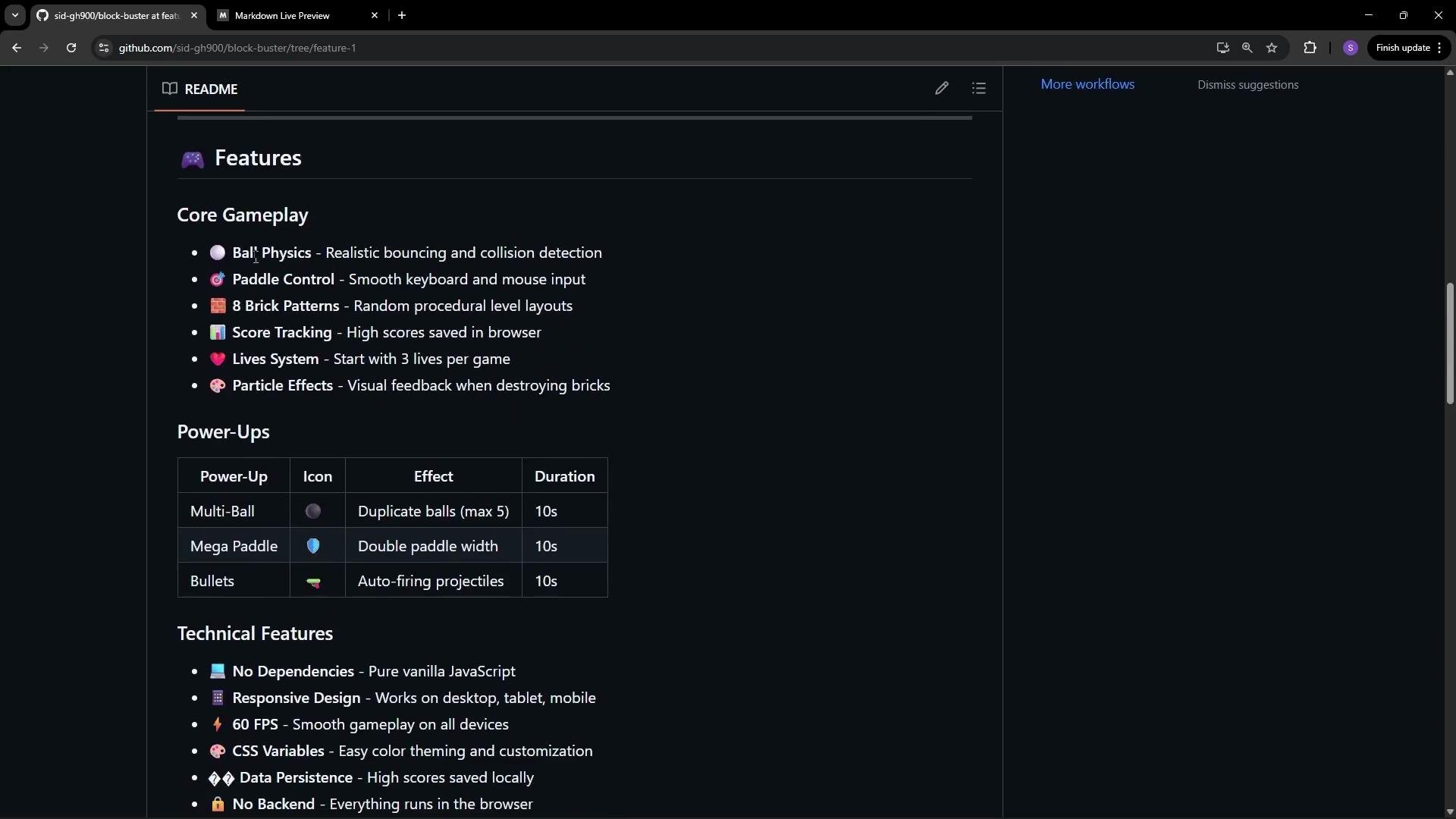Click the page vertical scrollbar thumb
This screenshot has width=1456, height=819.
pos(1449,344)
